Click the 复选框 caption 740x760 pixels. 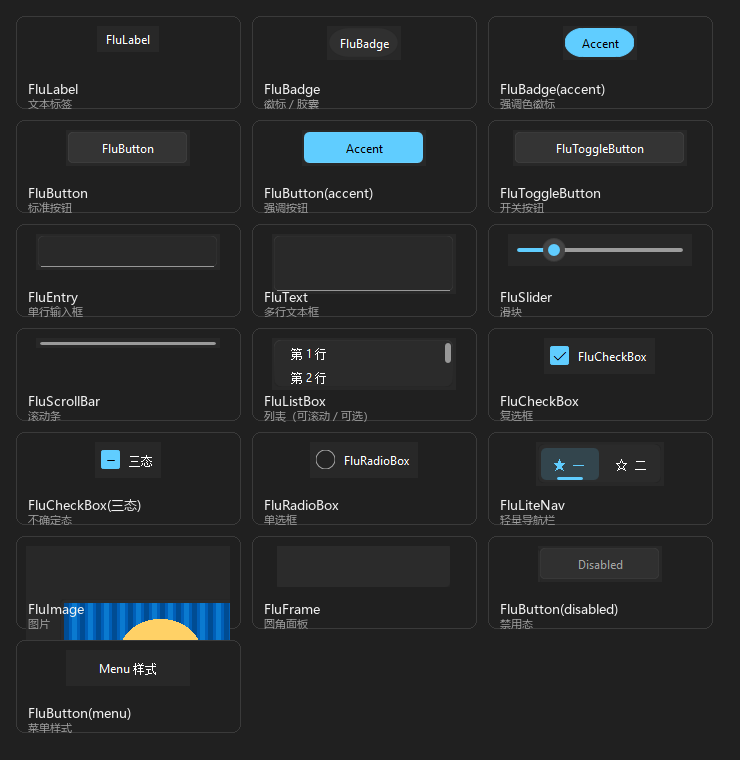tap(517, 416)
